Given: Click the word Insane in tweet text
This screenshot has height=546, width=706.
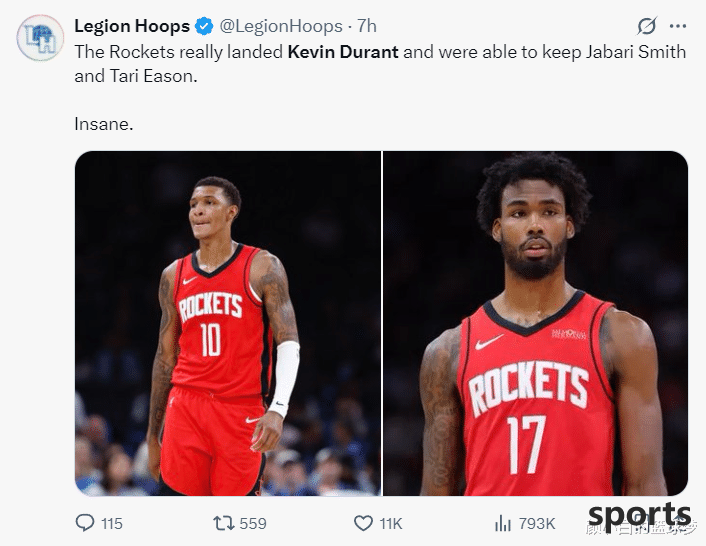Looking at the screenshot, I should click(x=104, y=124).
